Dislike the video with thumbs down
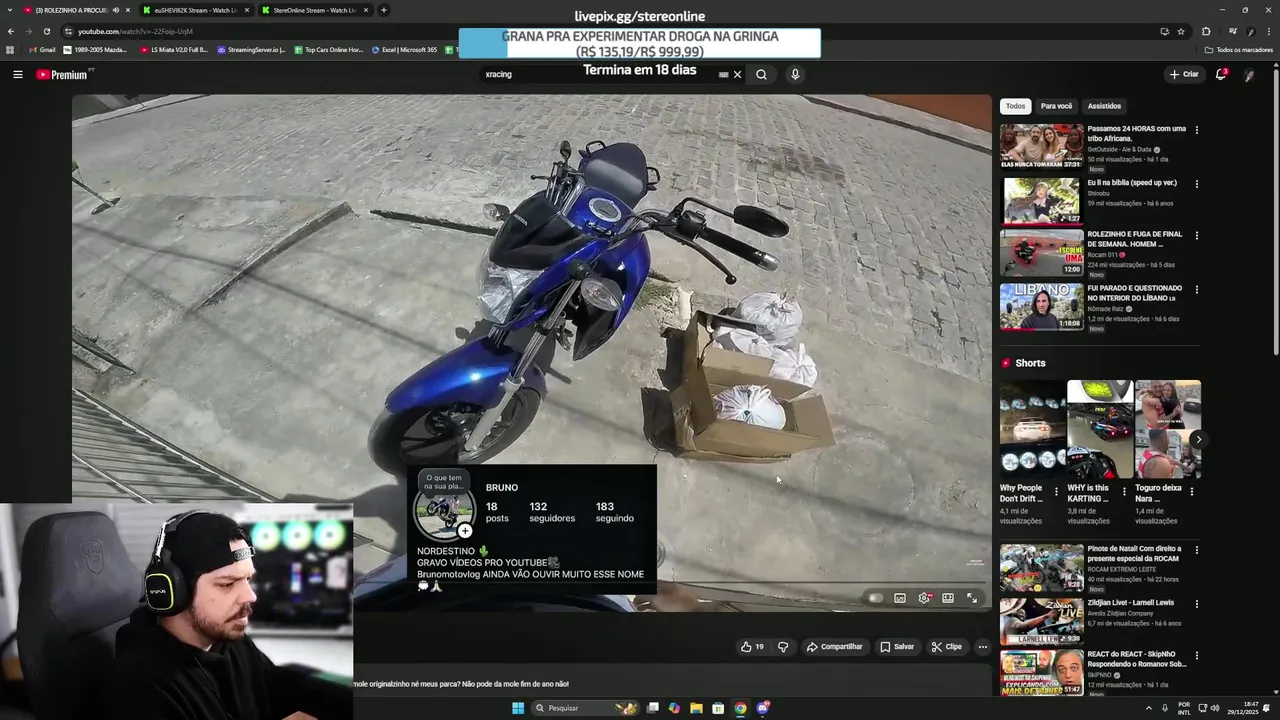The image size is (1280, 720). point(783,647)
